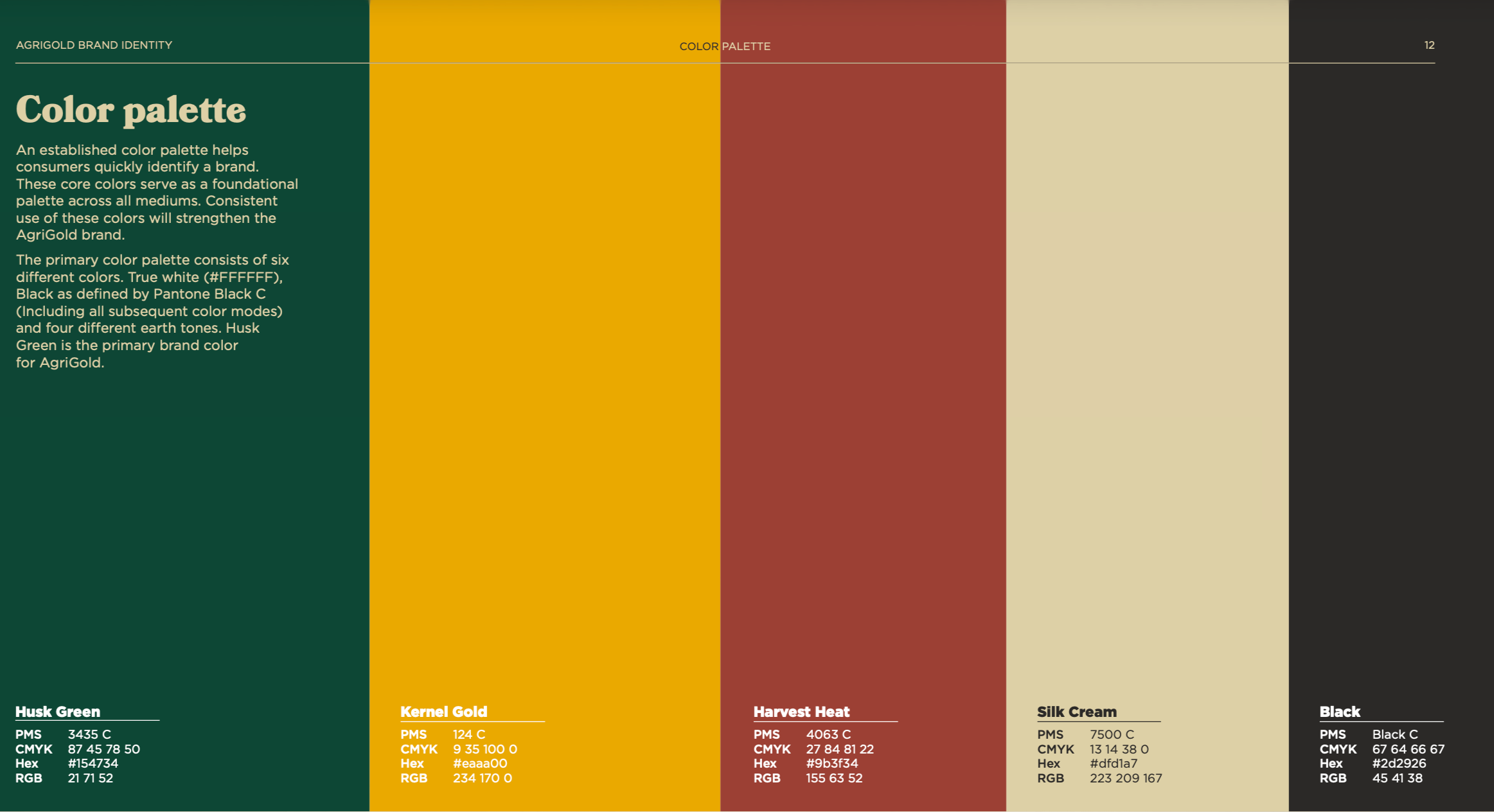1494x812 pixels.
Task: Click the Husk Green swatch label
Action: point(58,712)
